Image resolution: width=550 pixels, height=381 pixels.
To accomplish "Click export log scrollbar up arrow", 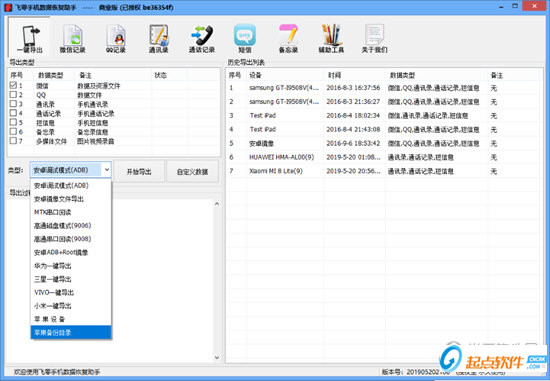I will click(217, 204).
